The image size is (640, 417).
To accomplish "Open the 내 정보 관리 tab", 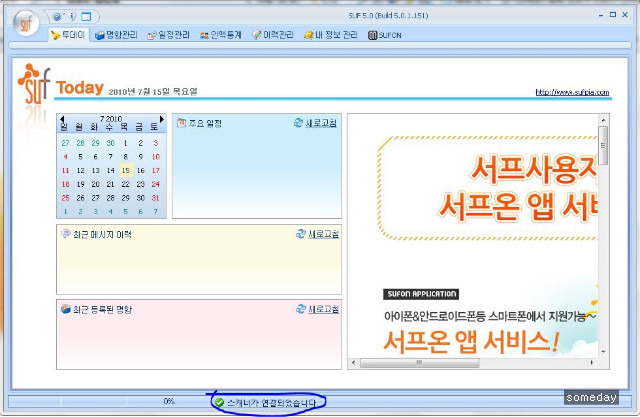I will pyautogui.click(x=330, y=35).
